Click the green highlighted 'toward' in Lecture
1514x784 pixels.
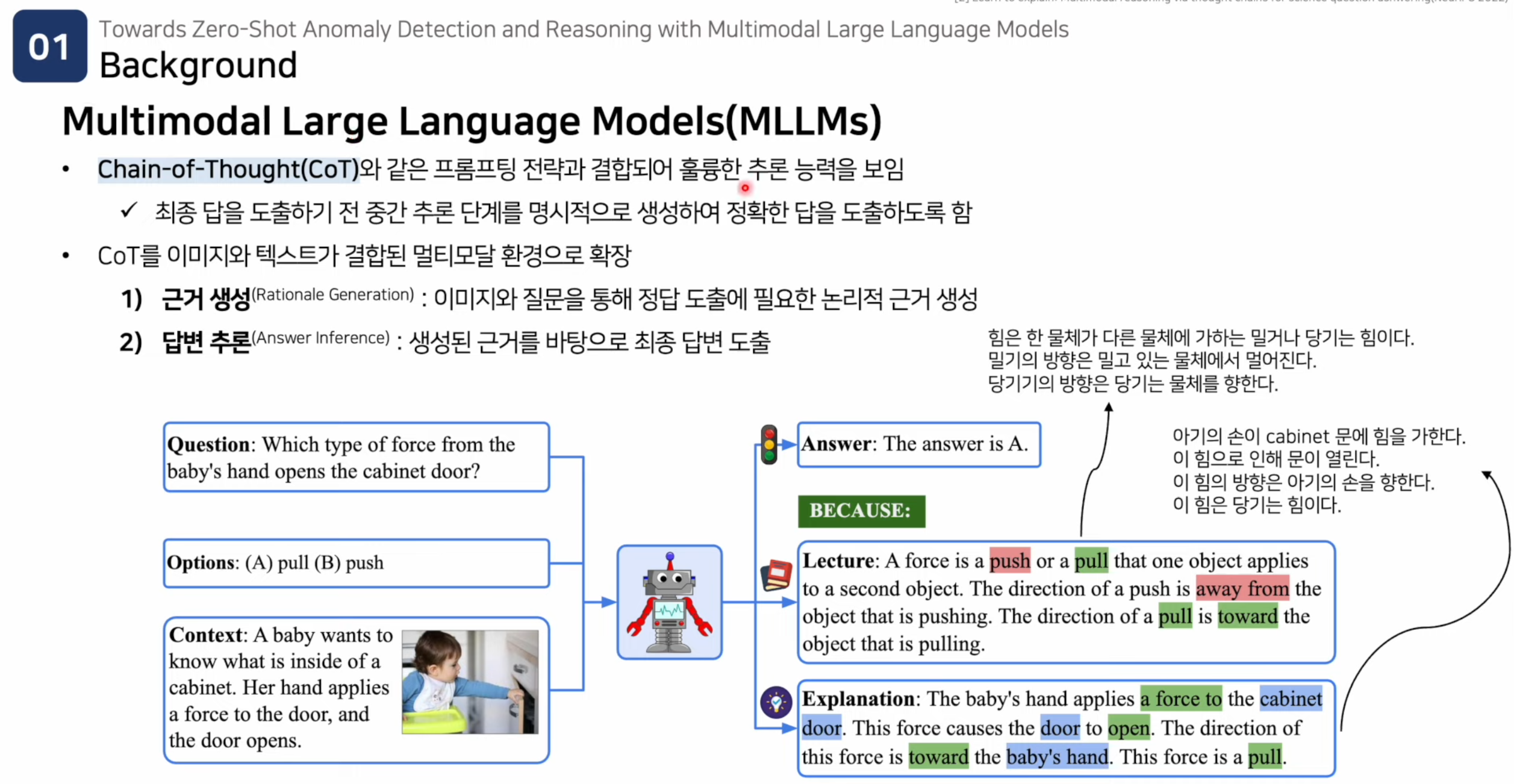click(1247, 616)
